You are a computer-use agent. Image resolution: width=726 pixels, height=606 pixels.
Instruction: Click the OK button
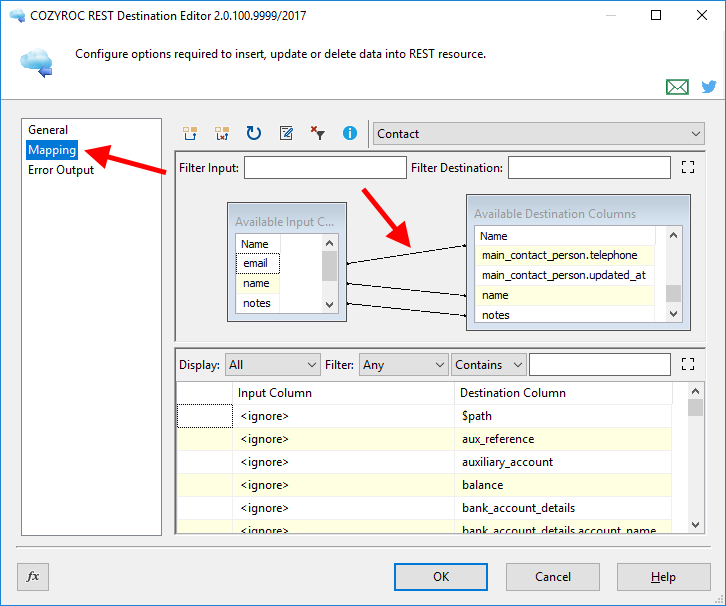[x=440, y=577]
